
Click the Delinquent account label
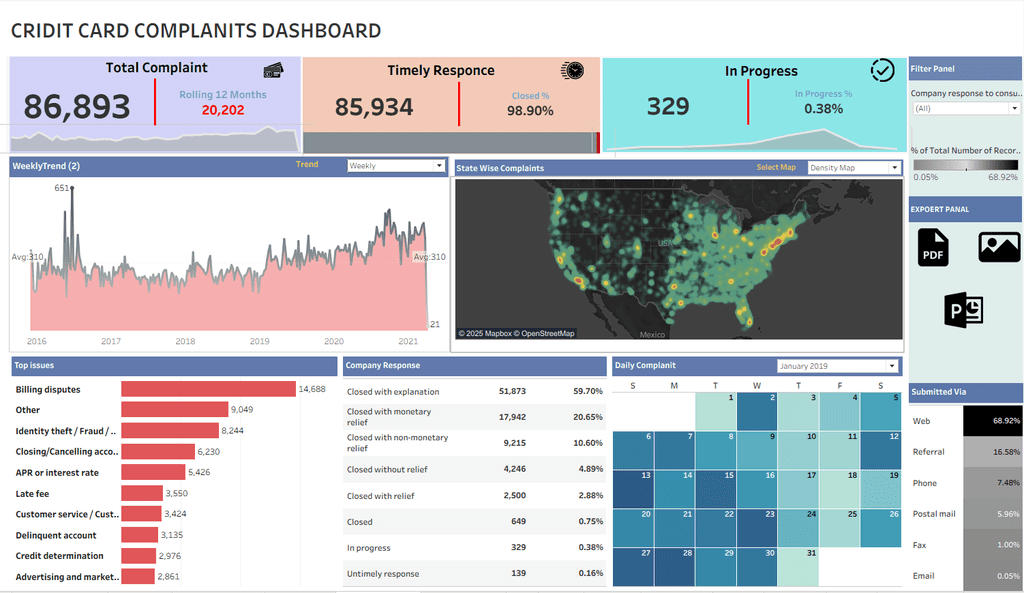point(56,535)
